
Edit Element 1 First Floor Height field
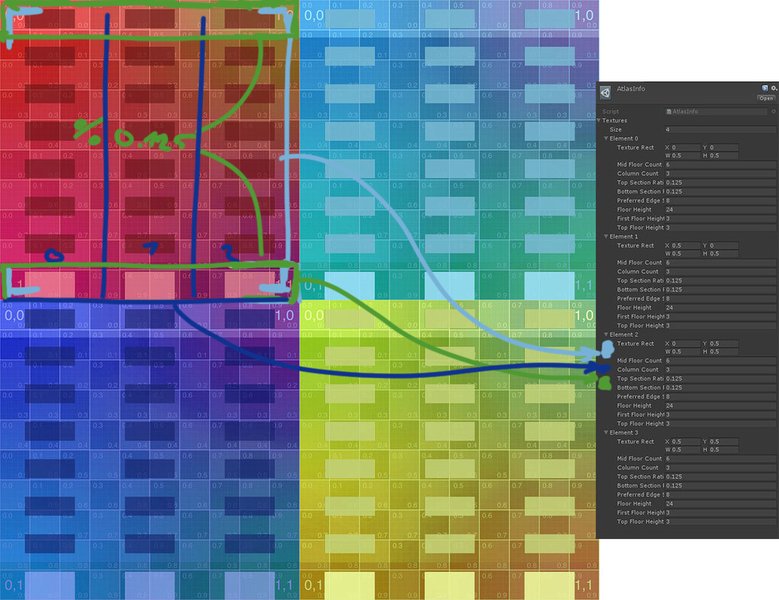(720, 316)
